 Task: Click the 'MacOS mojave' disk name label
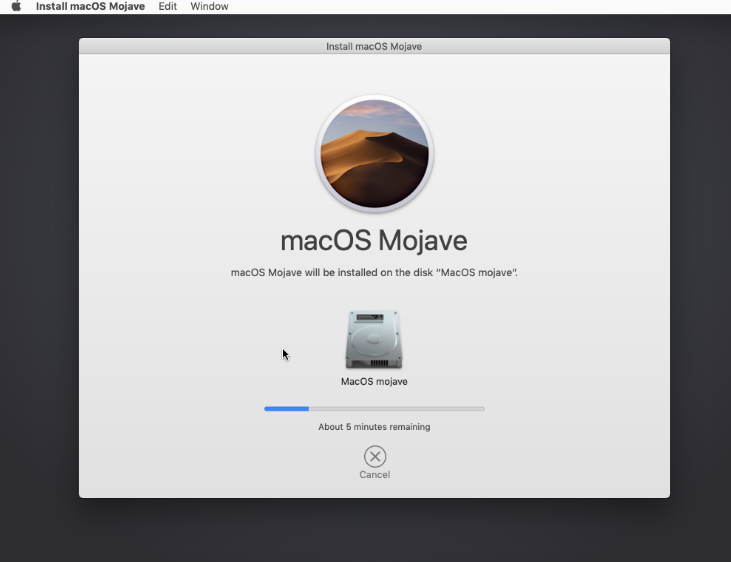point(374,382)
